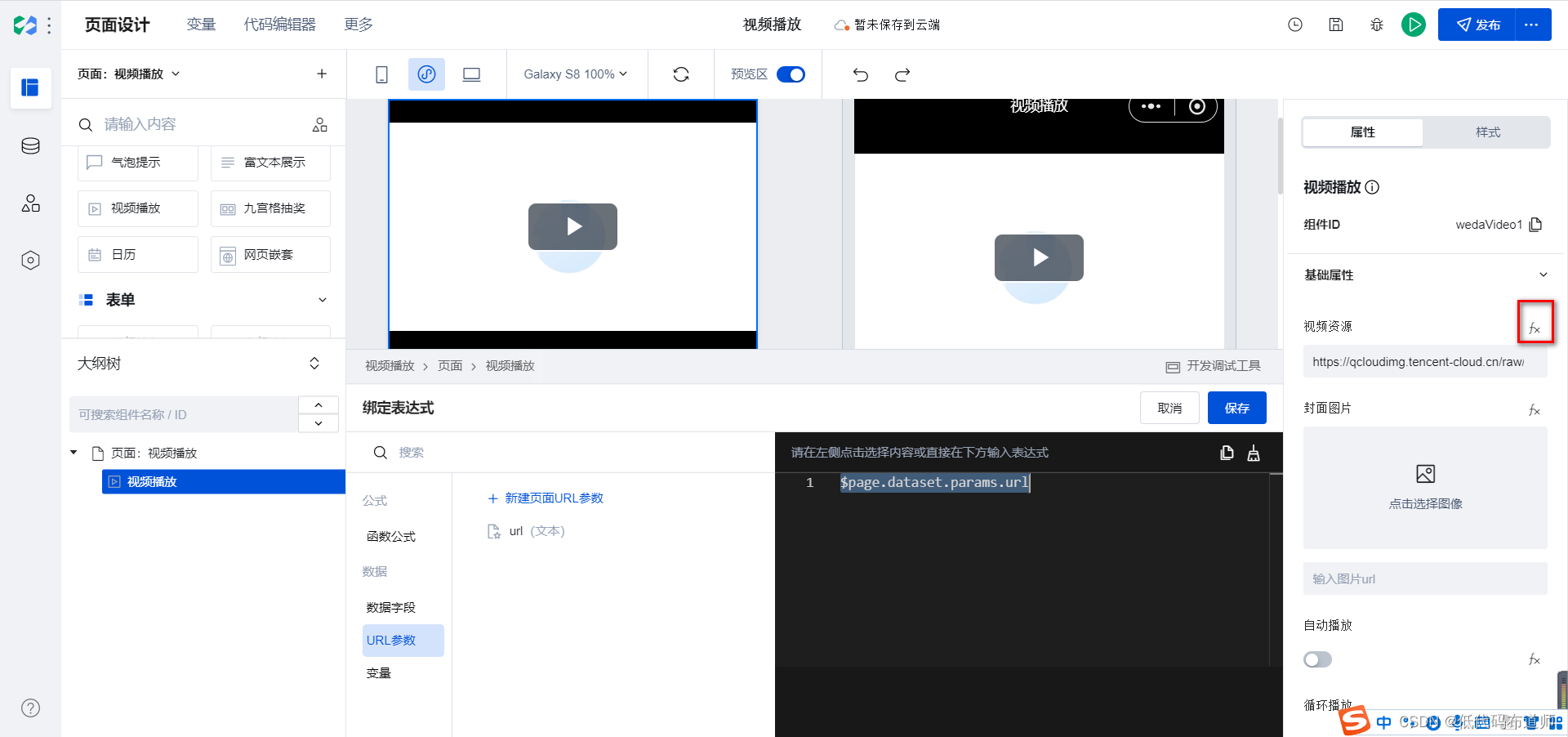Open the 变量 menu
1568x737 pixels.
pyautogui.click(x=201, y=25)
